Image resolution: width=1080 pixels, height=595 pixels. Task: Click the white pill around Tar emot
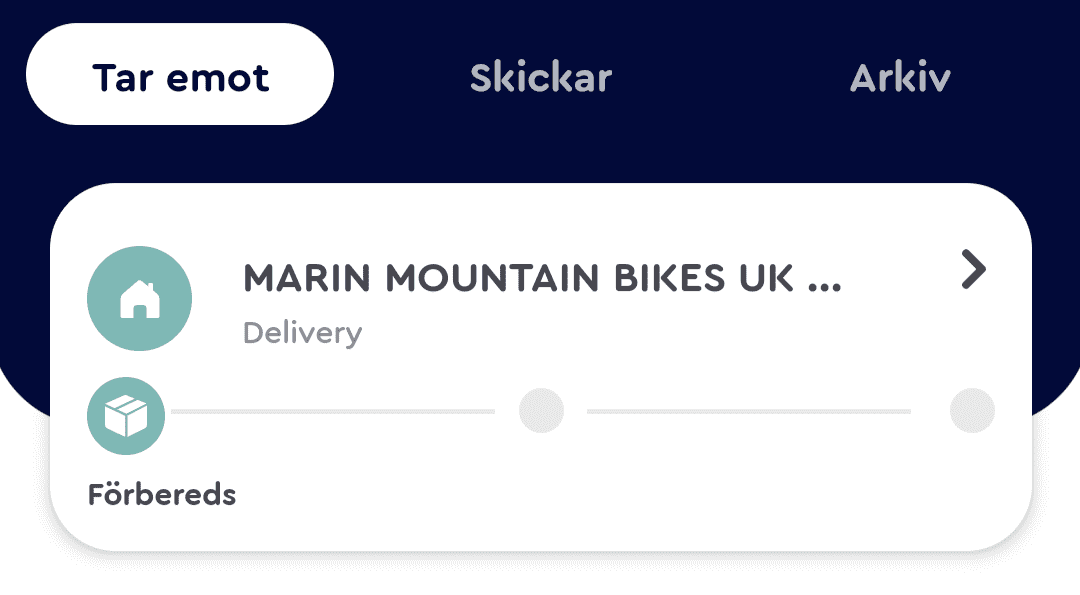[x=180, y=74]
